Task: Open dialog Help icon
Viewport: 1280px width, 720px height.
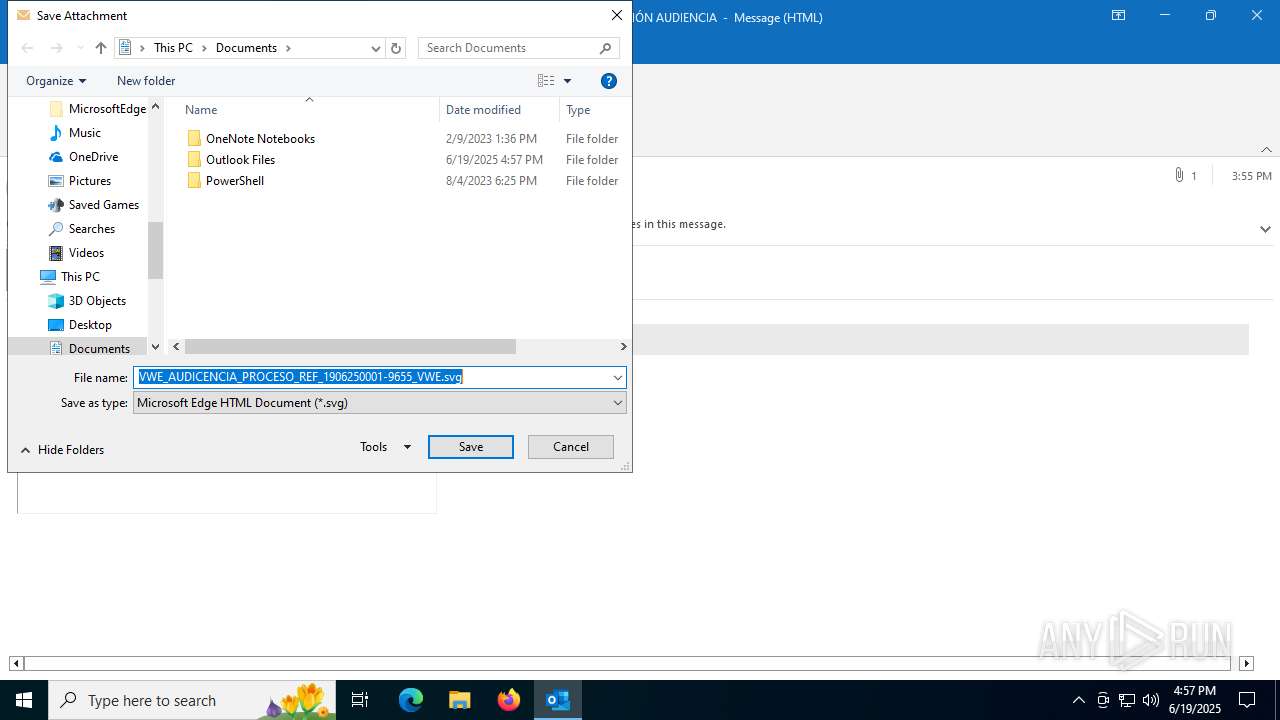Action: click(608, 81)
